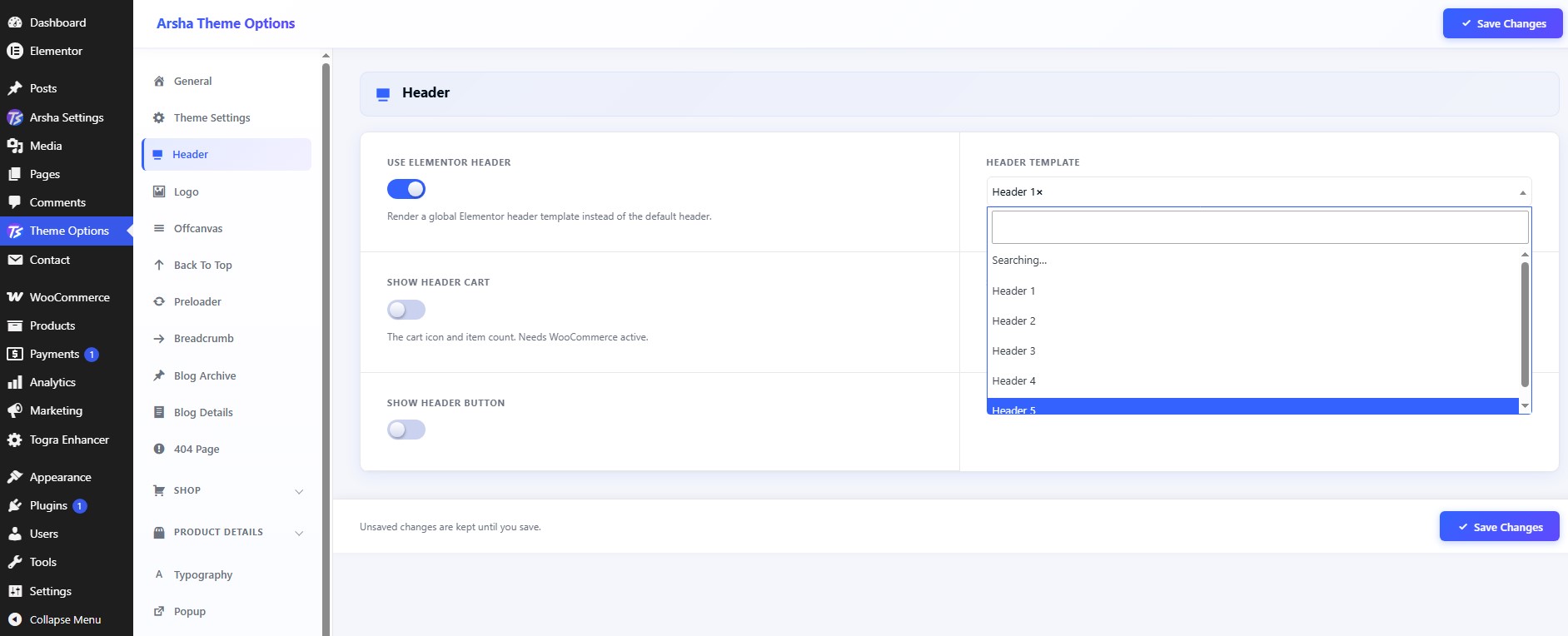Screen dimensions: 1568x636
Task: Click the Logo image icon
Action: click(x=159, y=191)
